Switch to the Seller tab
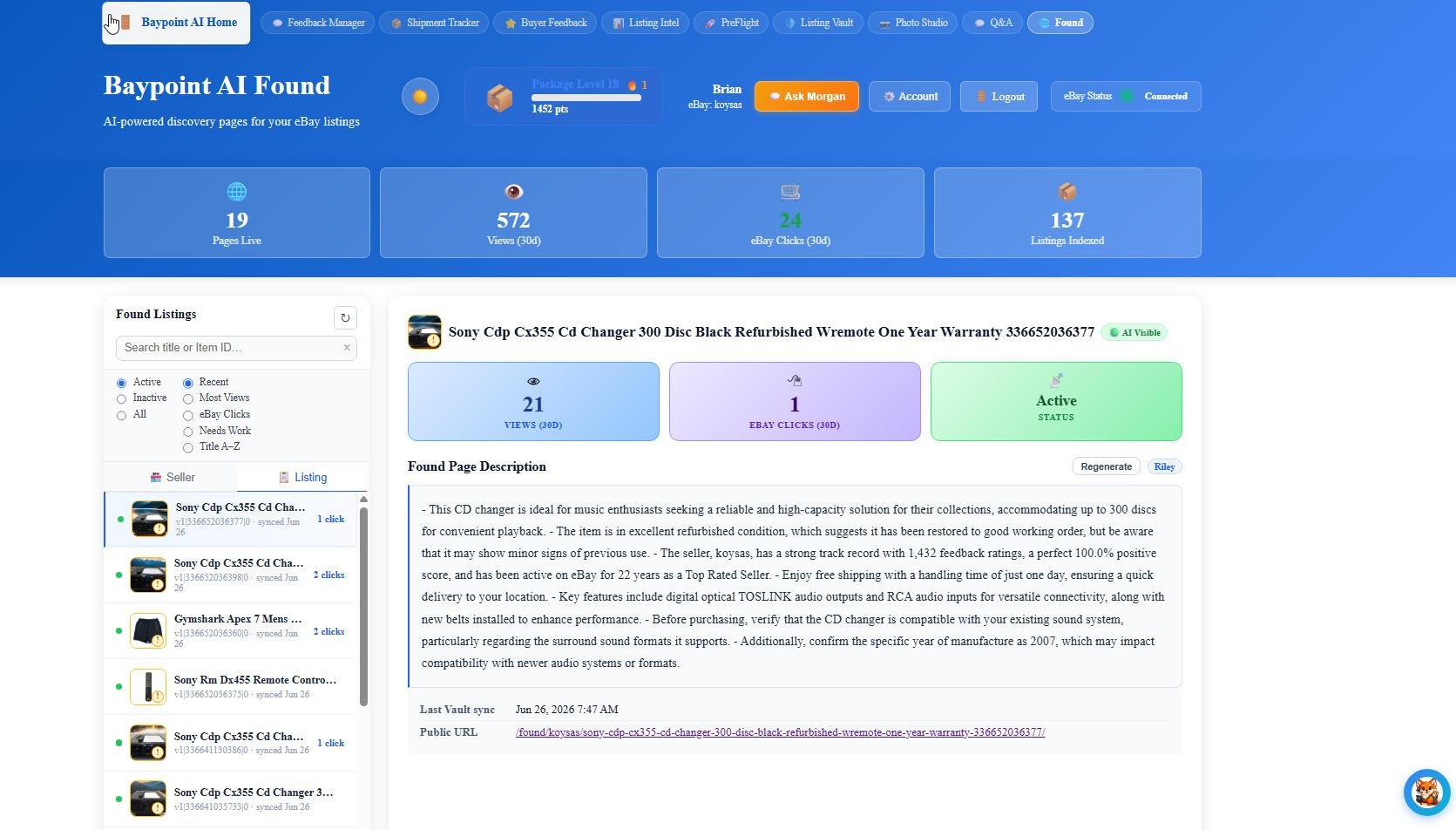The width and height of the screenshot is (1456, 830). pos(171,478)
